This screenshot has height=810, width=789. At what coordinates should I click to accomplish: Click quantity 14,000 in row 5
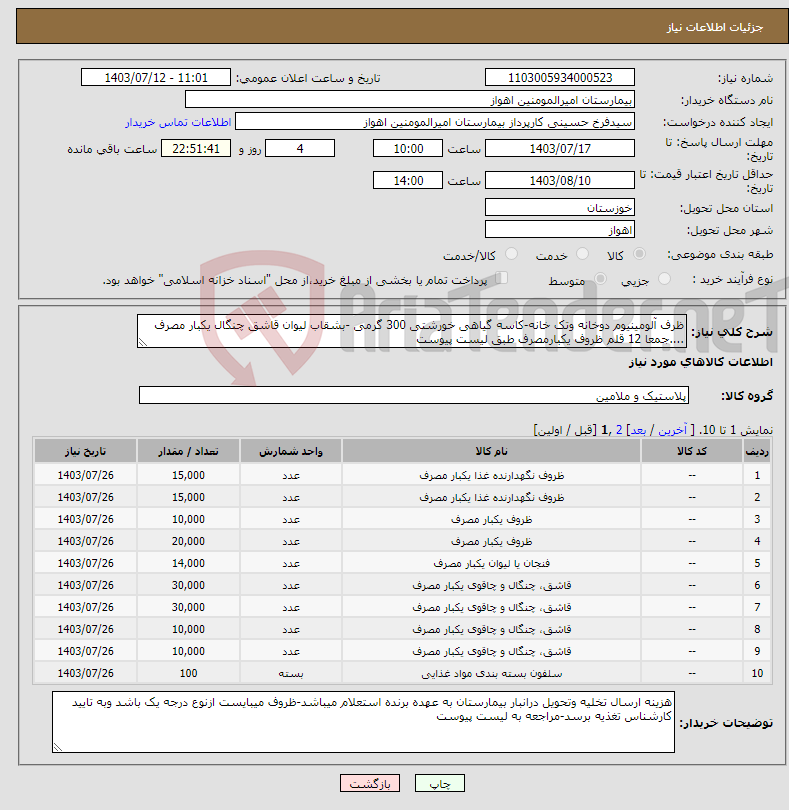[x=188, y=563]
